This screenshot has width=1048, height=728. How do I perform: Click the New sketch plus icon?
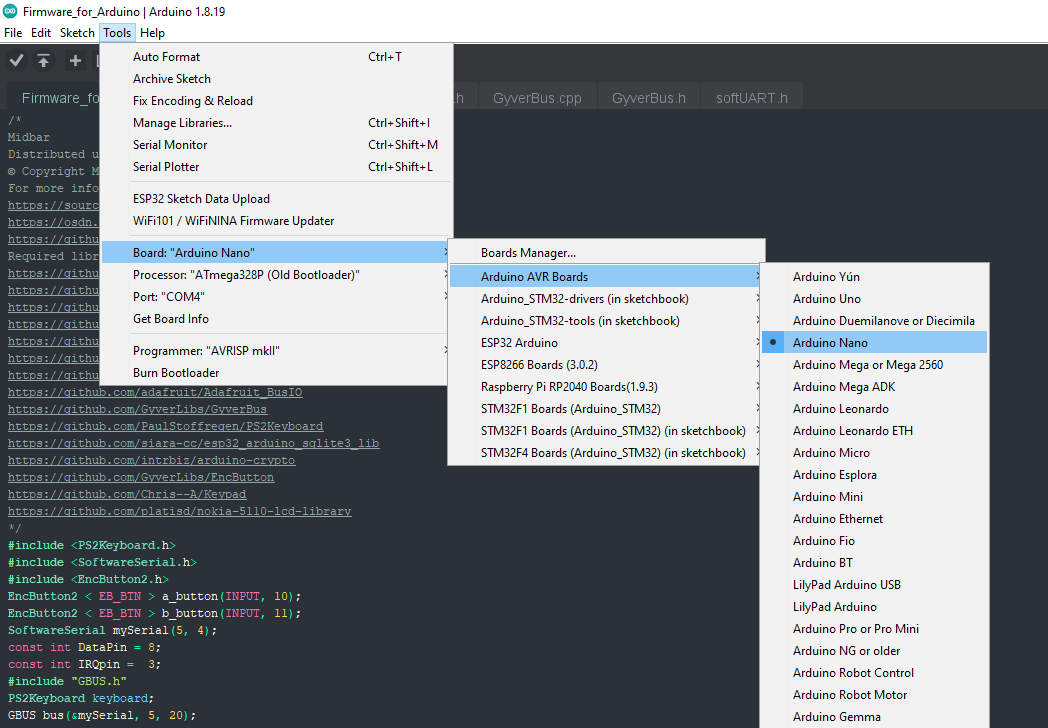click(75, 61)
